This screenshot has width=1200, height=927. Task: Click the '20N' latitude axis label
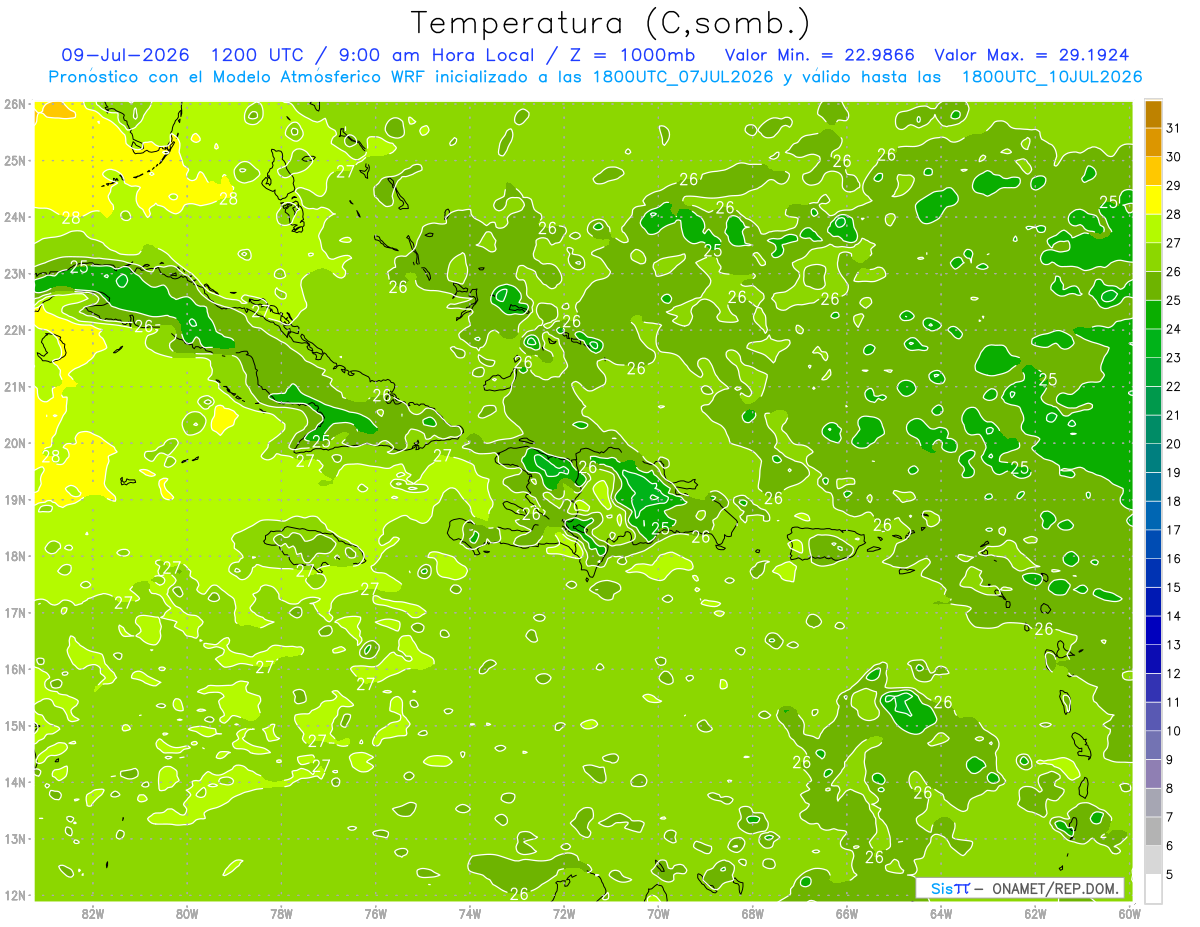pyautogui.click(x=14, y=442)
